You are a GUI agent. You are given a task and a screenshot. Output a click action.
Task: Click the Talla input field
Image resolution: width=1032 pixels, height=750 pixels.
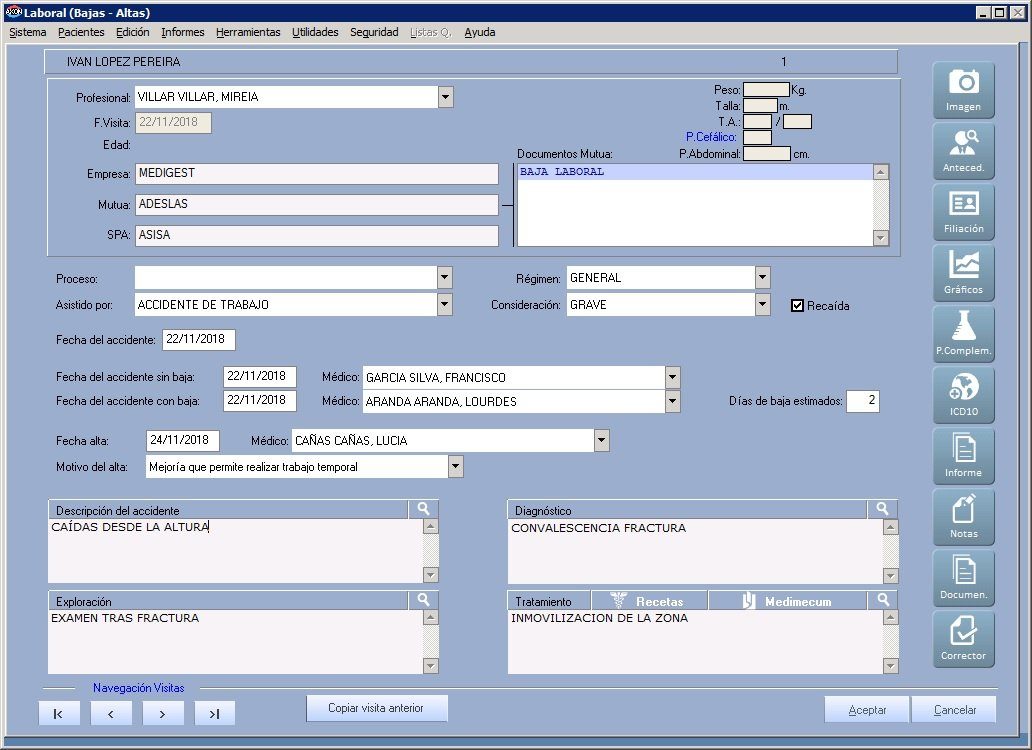click(x=760, y=105)
